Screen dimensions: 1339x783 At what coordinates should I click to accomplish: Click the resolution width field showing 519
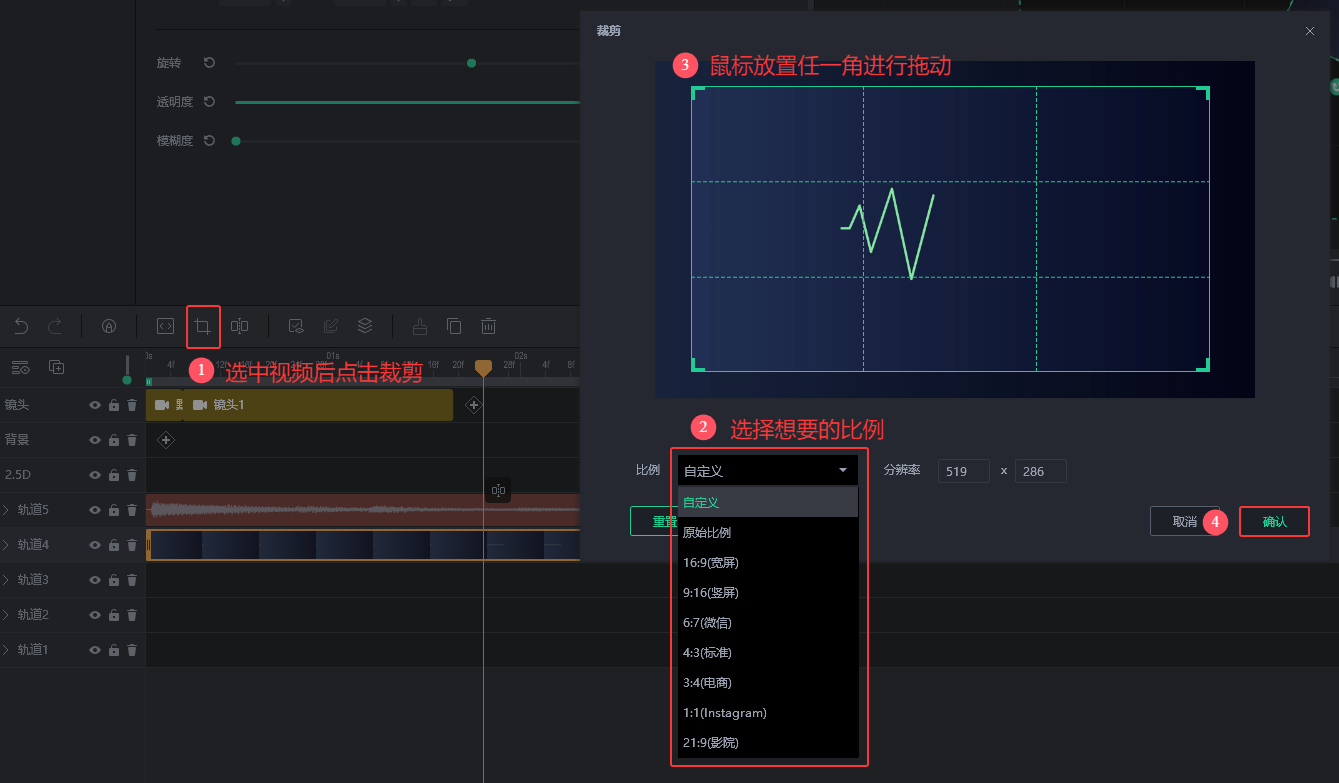(x=963, y=471)
